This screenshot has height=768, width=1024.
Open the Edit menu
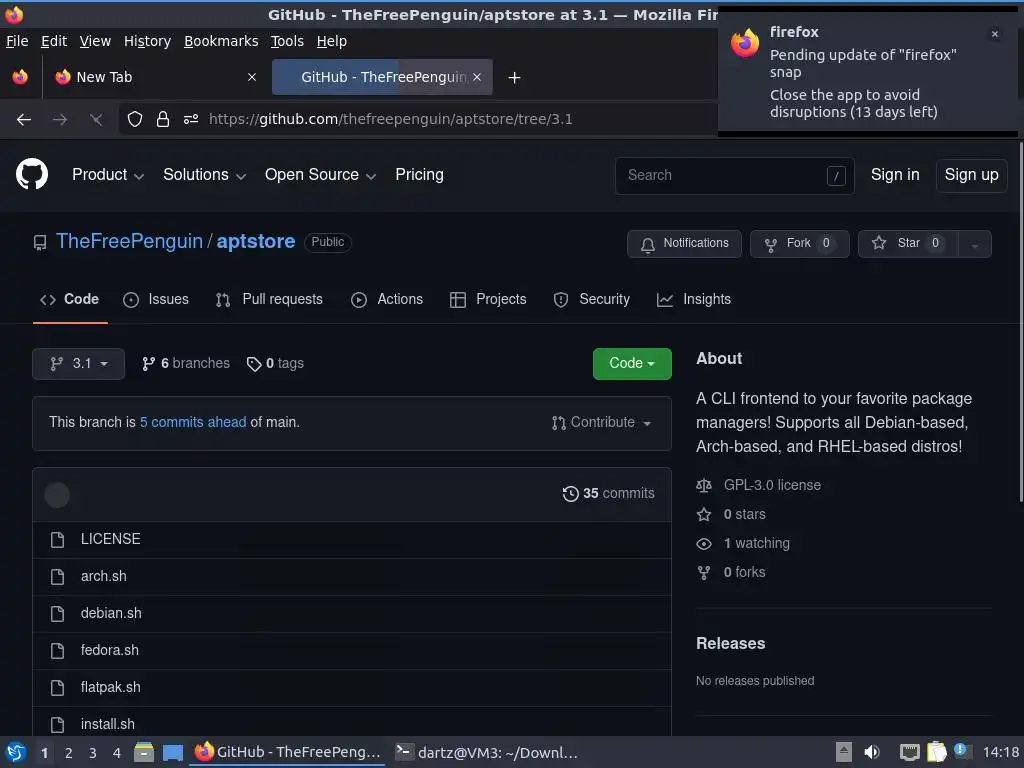(54, 41)
